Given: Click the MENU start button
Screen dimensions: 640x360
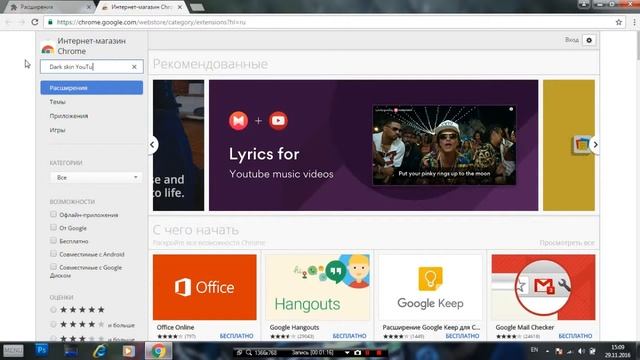Looking at the screenshot, I should pyautogui.click(x=13, y=351).
